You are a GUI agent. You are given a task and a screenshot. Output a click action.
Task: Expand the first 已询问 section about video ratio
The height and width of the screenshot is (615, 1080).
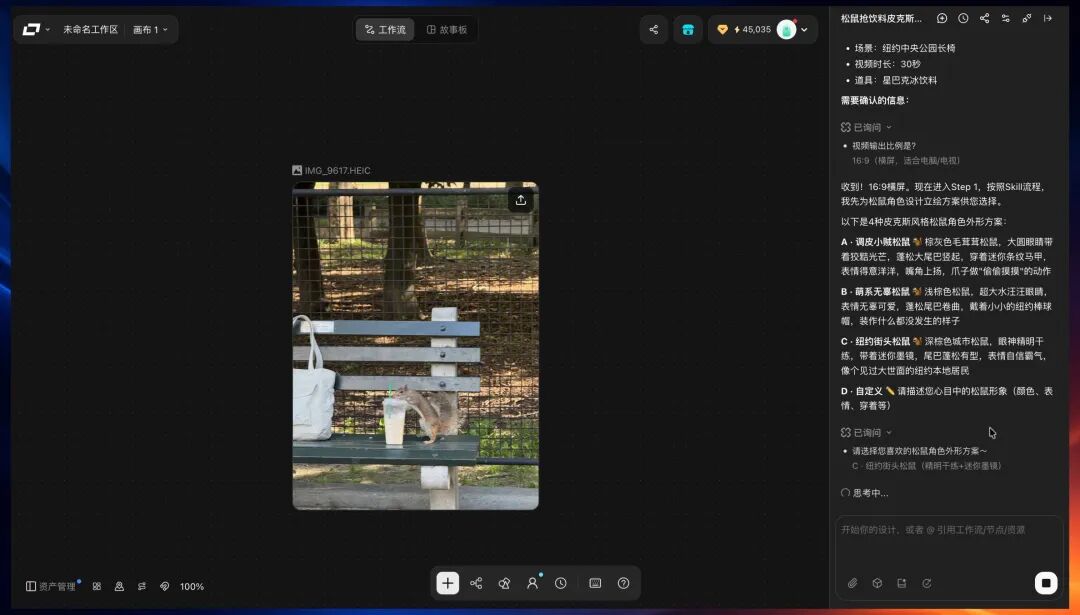tap(866, 127)
